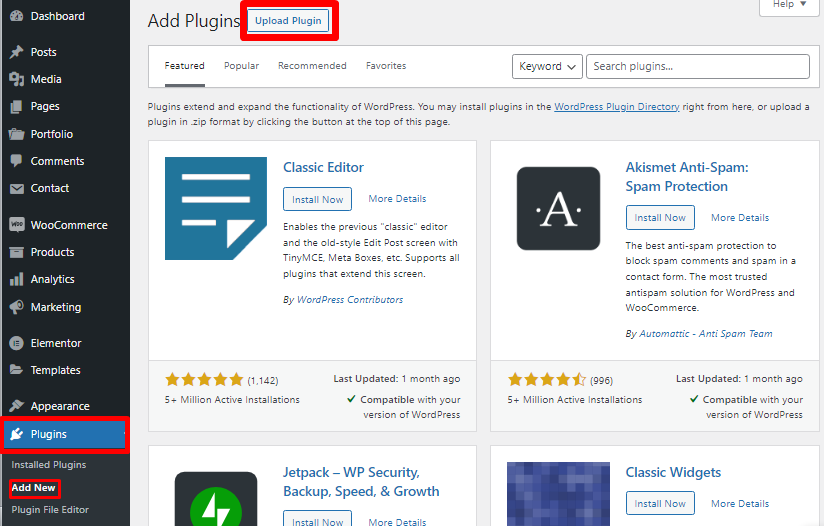Open the Jetpack plugin title link
This screenshot has height=526, width=824.
coord(361,482)
